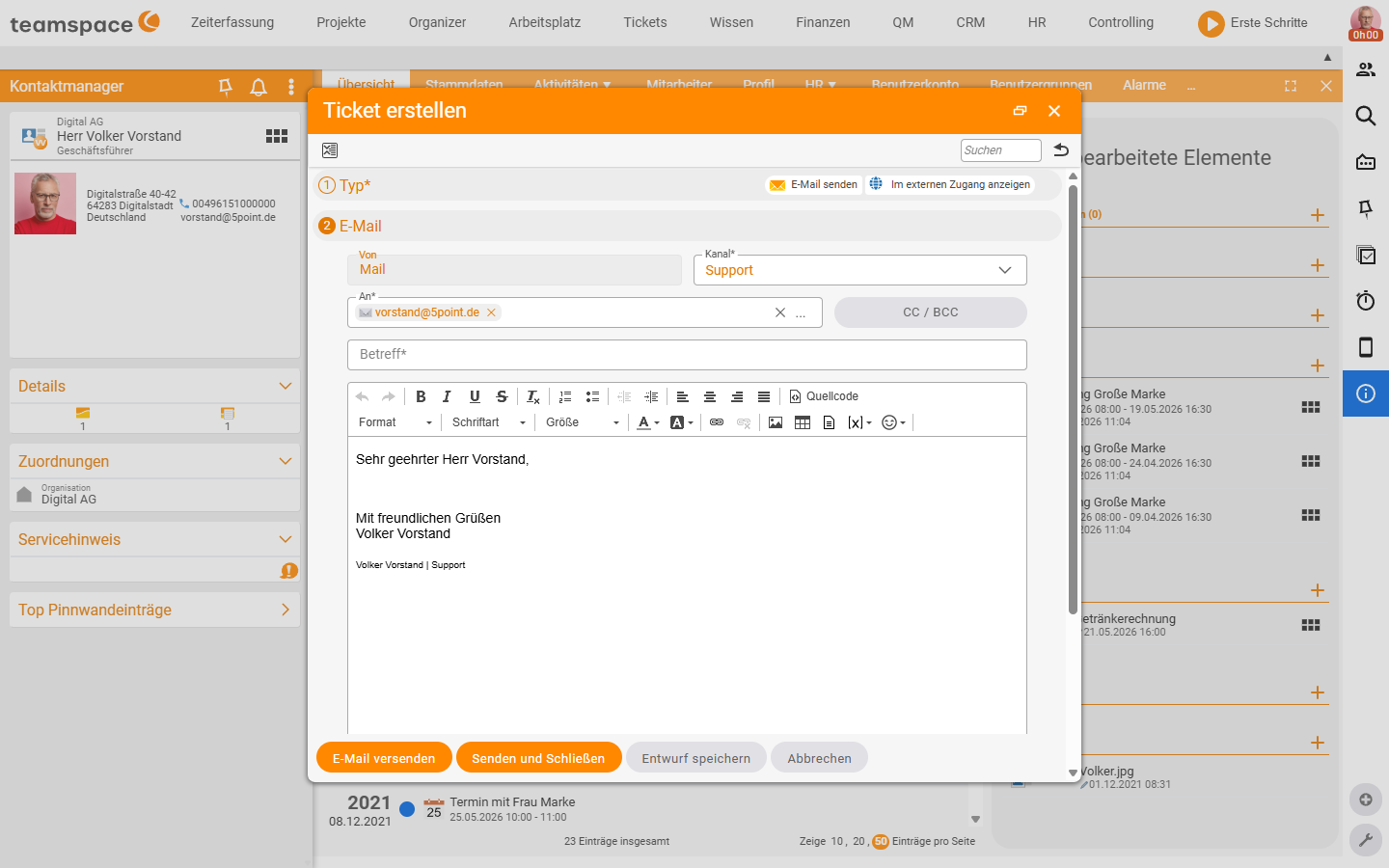Image resolution: width=1389 pixels, height=868 pixels.
Task: Increase indent in email editor
Action: pyautogui.click(x=651, y=396)
